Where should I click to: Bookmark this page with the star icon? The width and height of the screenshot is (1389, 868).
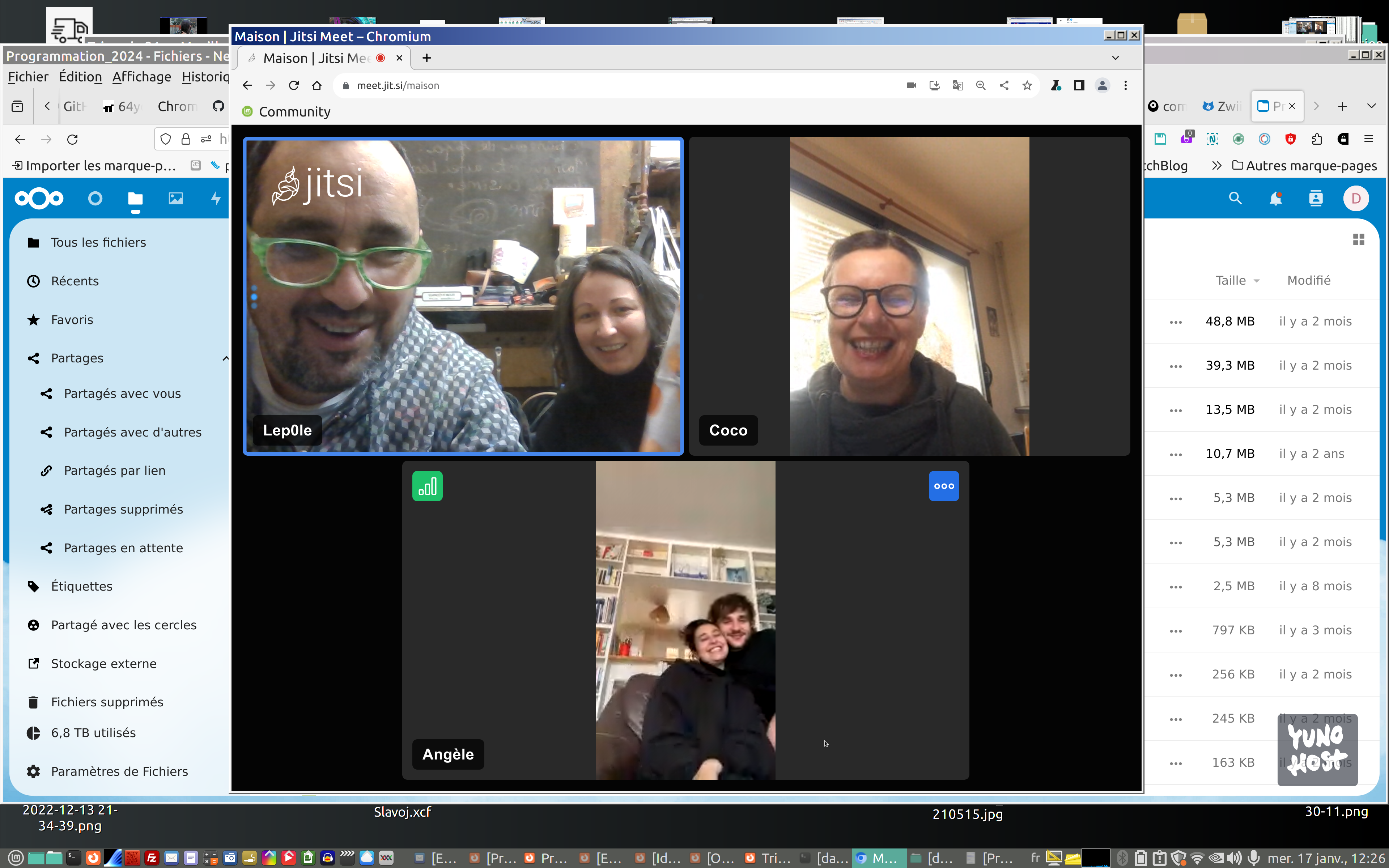point(1027,86)
